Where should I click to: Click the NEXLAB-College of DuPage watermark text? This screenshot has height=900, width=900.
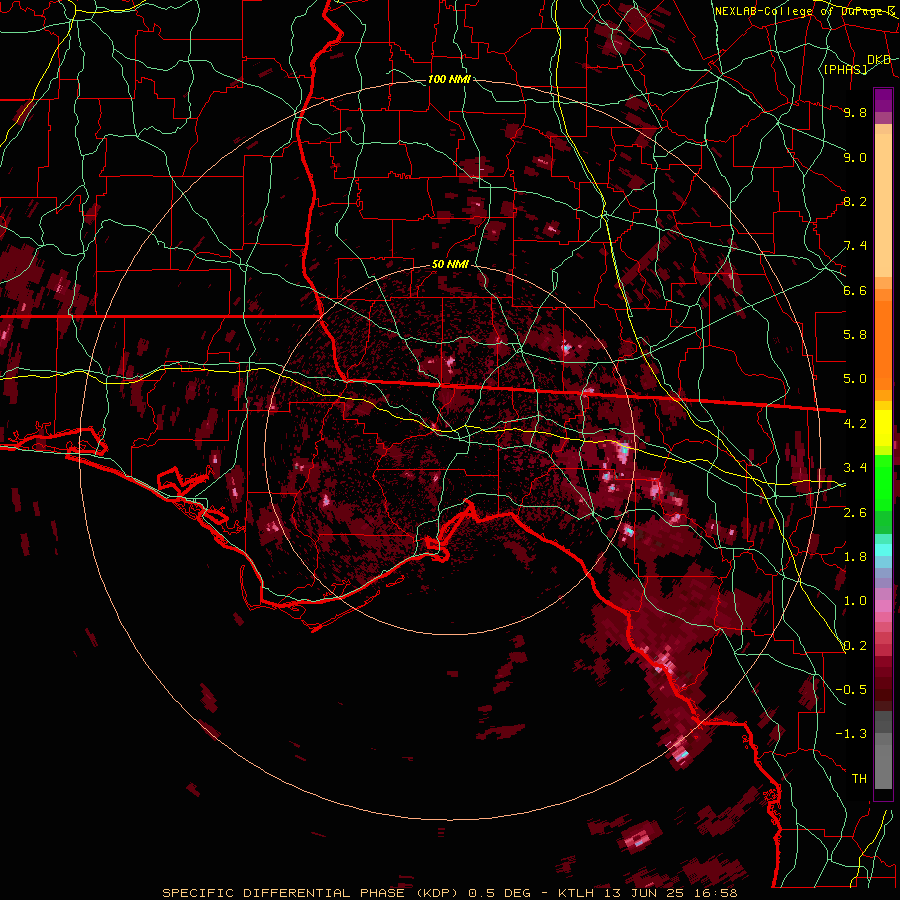(x=804, y=11)
